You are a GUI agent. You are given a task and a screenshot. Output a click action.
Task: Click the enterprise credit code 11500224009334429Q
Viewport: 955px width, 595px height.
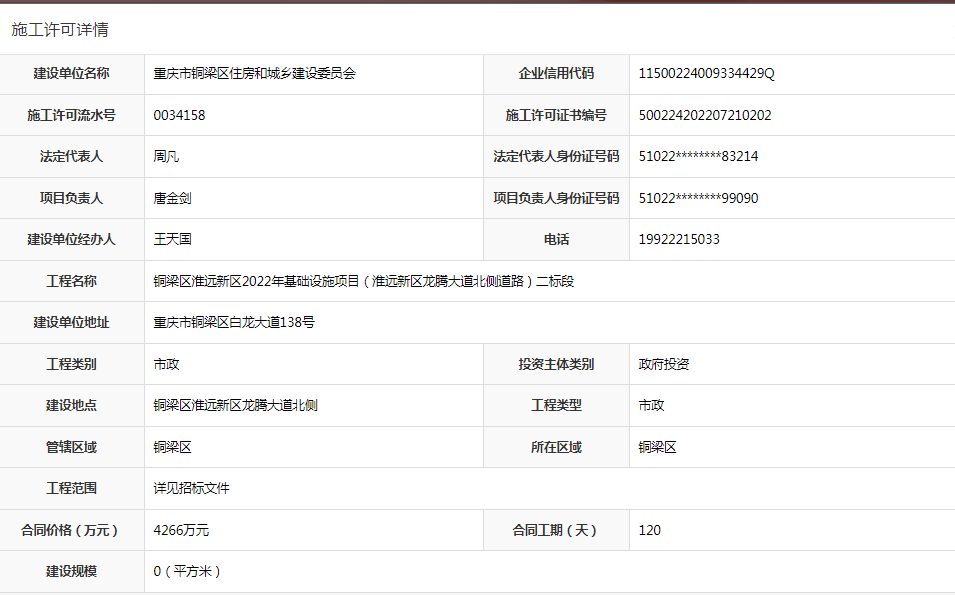706,73
